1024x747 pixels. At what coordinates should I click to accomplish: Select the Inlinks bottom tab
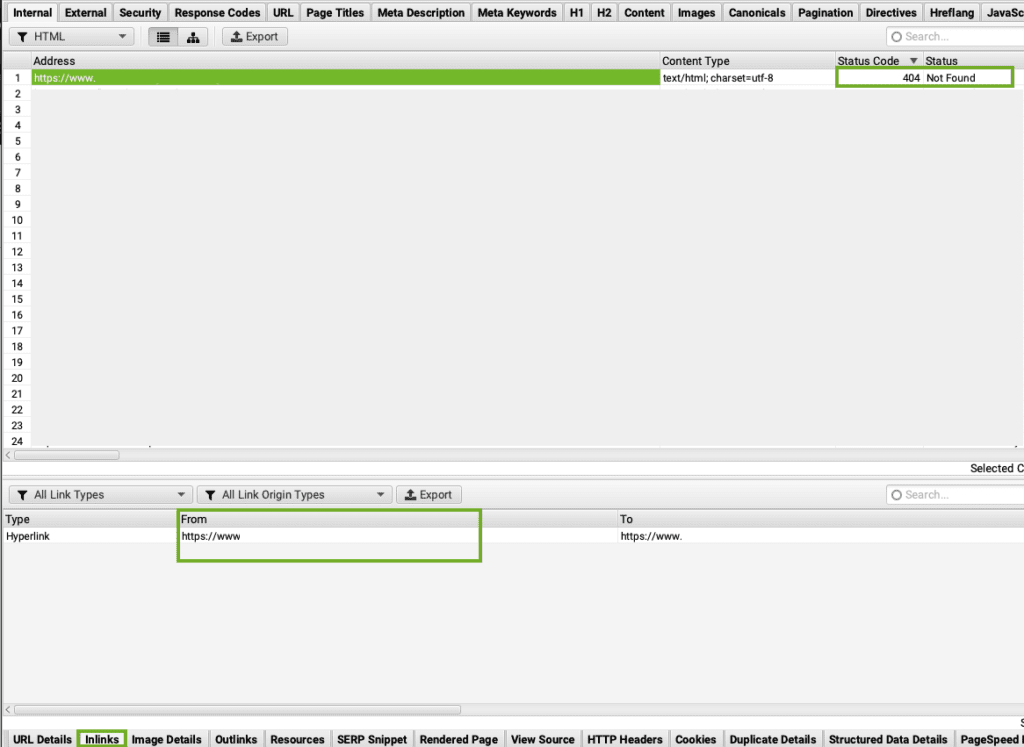click(x=102, y=739)
